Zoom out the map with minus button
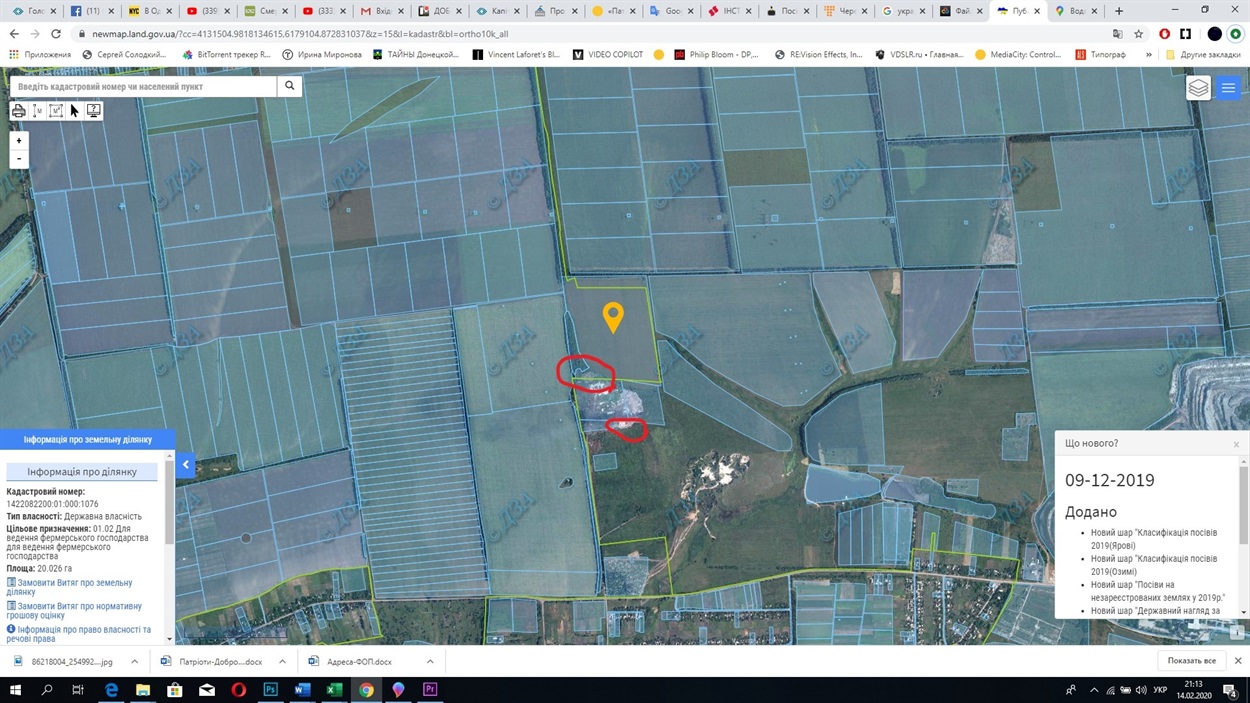This screenshot has width=1250, height=703. 19,159
